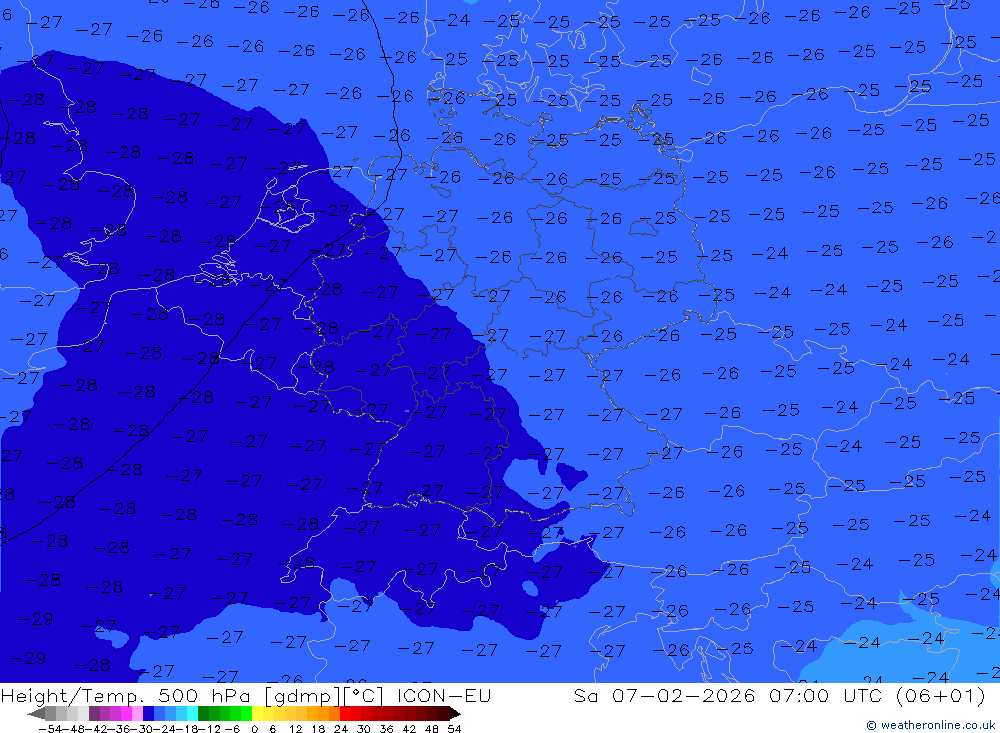Click the lightest cyan legend swatch
Screen dimensions: 1000x733
point(192,713)
